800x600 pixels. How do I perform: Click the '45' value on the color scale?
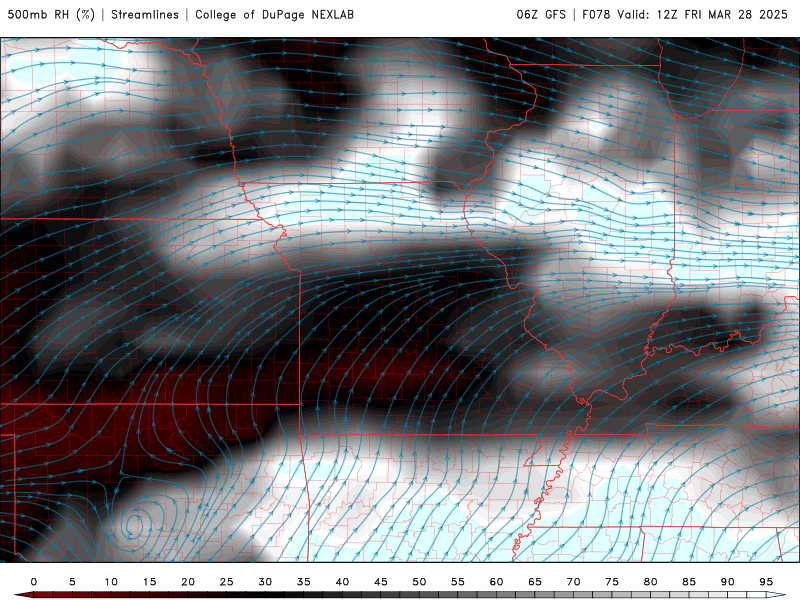pos(381,582)
